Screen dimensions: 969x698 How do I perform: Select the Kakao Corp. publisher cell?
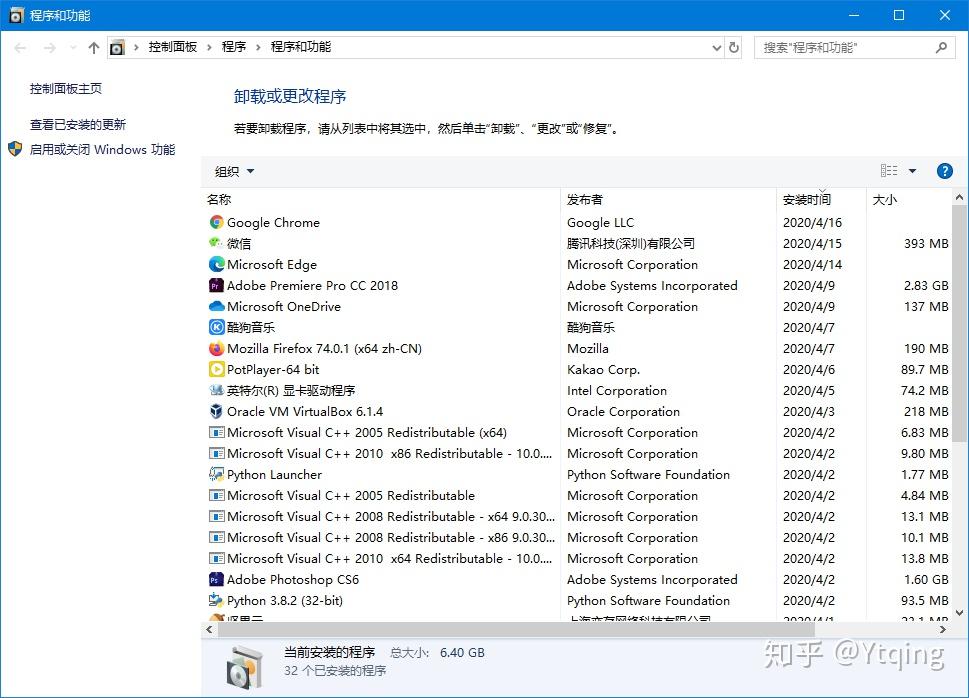click(x=603, y=370)
